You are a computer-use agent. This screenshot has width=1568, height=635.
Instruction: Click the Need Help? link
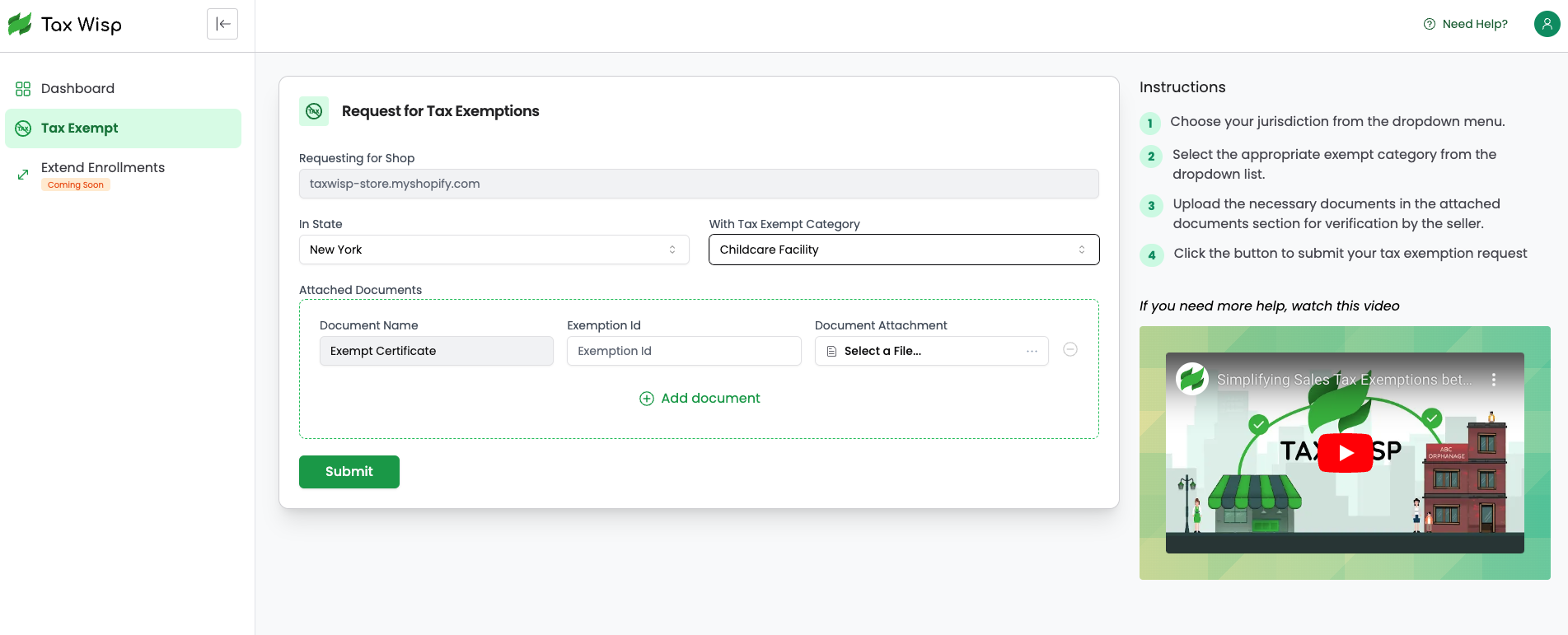coord(1474,24)
